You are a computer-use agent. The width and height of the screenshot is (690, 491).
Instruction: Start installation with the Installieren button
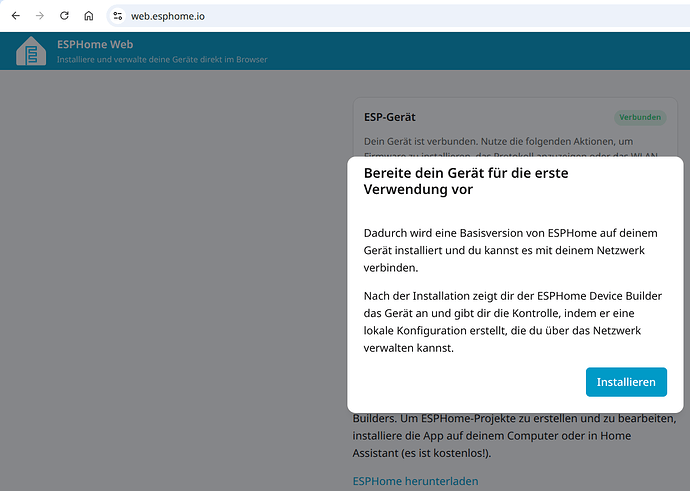coord(626,382)
